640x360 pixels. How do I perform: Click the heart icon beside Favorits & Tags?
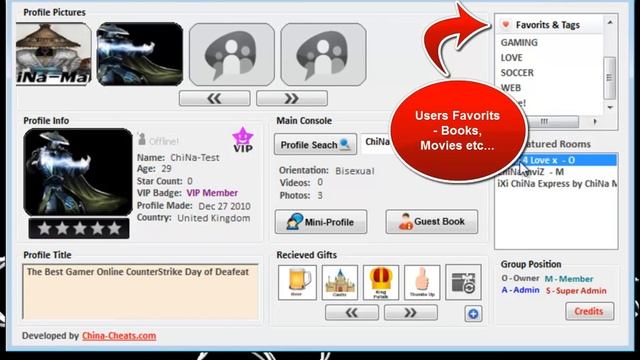coord(506,24)
